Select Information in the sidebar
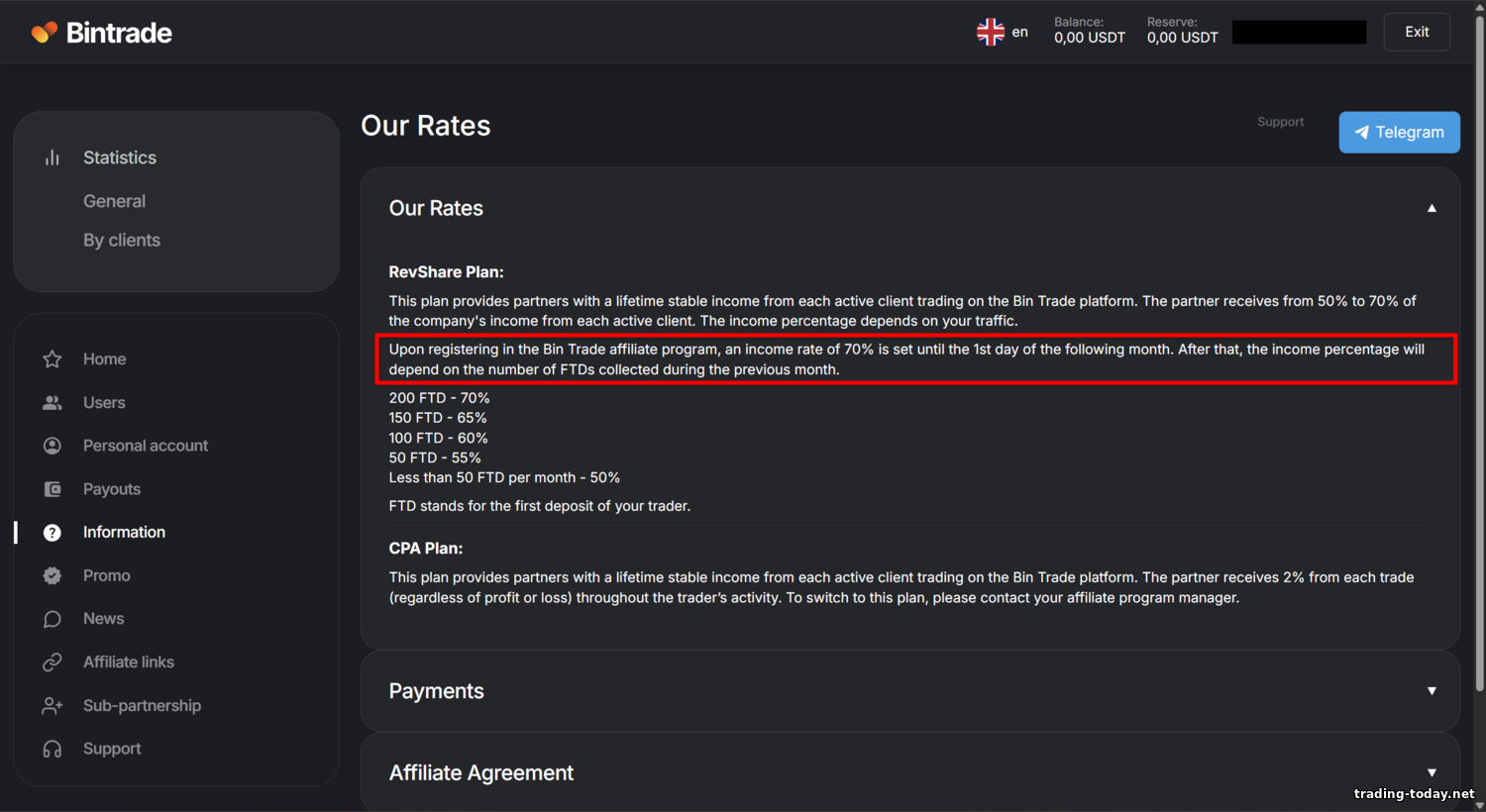The height and width of the screenshot is (812, 1486). coord(124,533)
